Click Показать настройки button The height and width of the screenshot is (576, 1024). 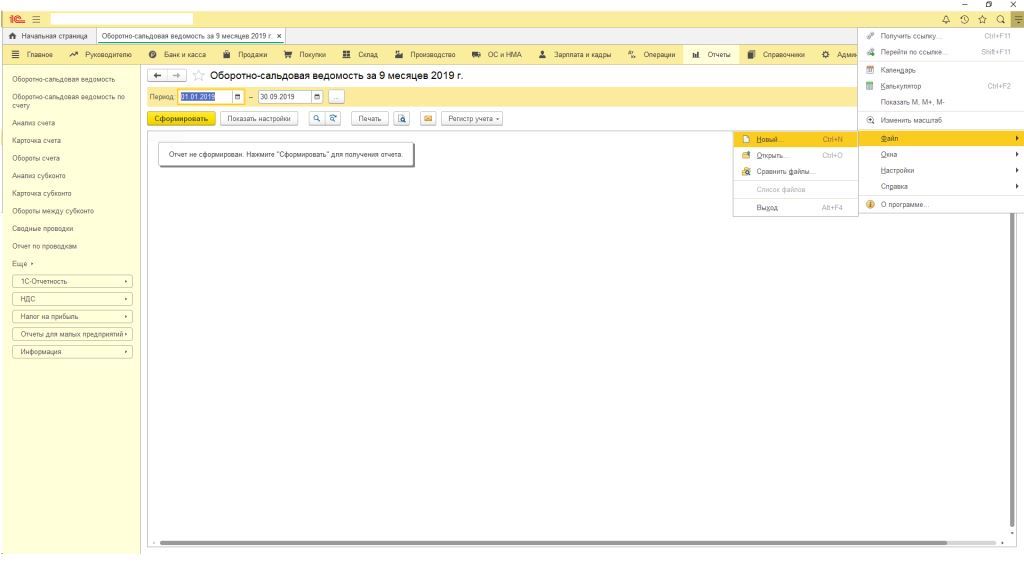point(259,119)
